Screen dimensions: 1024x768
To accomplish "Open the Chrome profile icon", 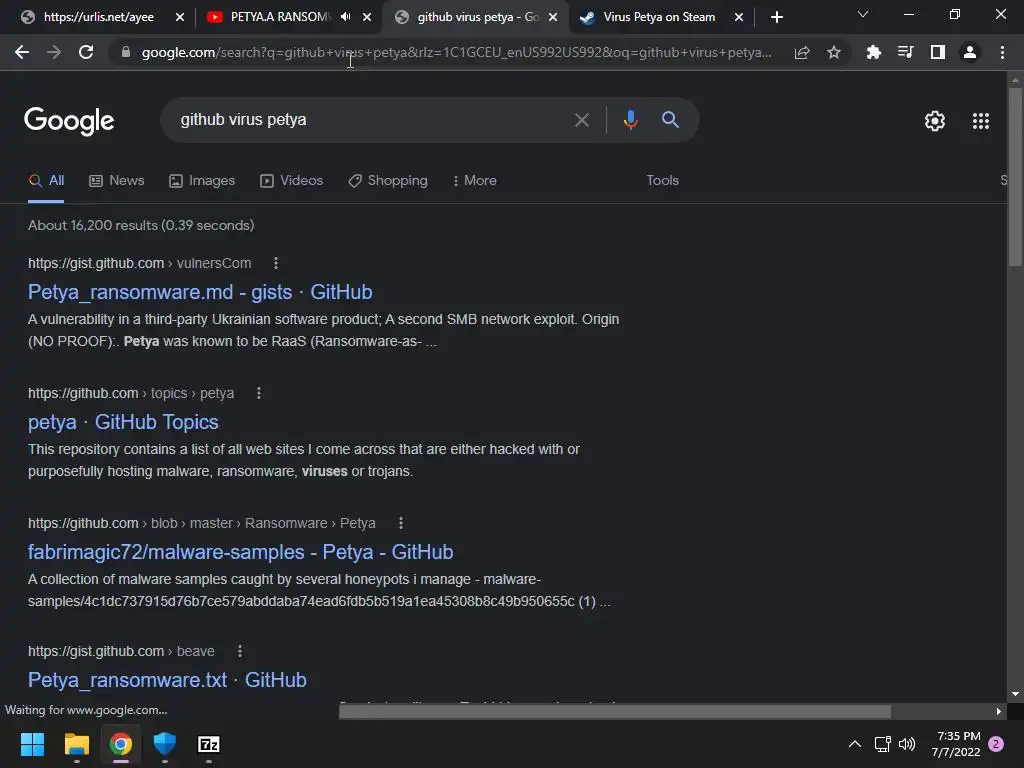I will 970,52.
